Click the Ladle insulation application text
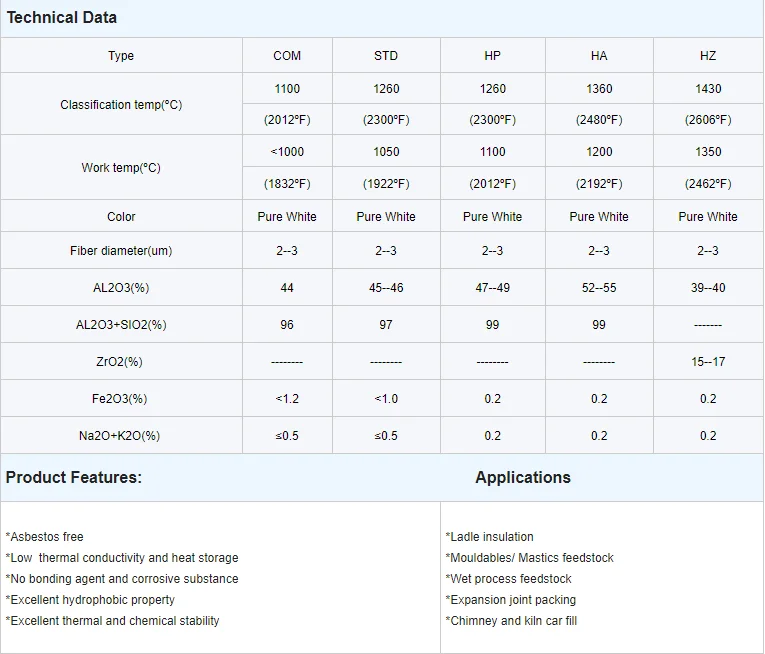765x654 pixels. [x=490, y=537]
